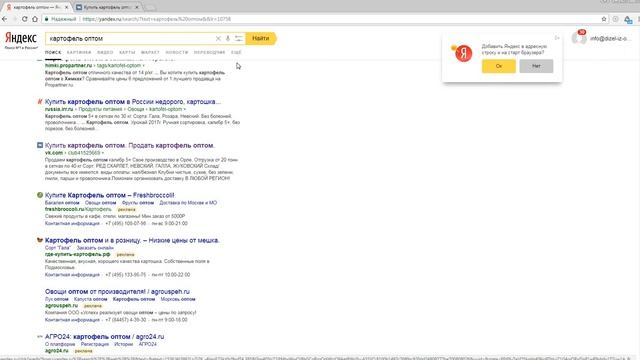Close the first tab 'картофель оптом'
640x360 pixels.
pyautogui.click(x=67, y=7)
